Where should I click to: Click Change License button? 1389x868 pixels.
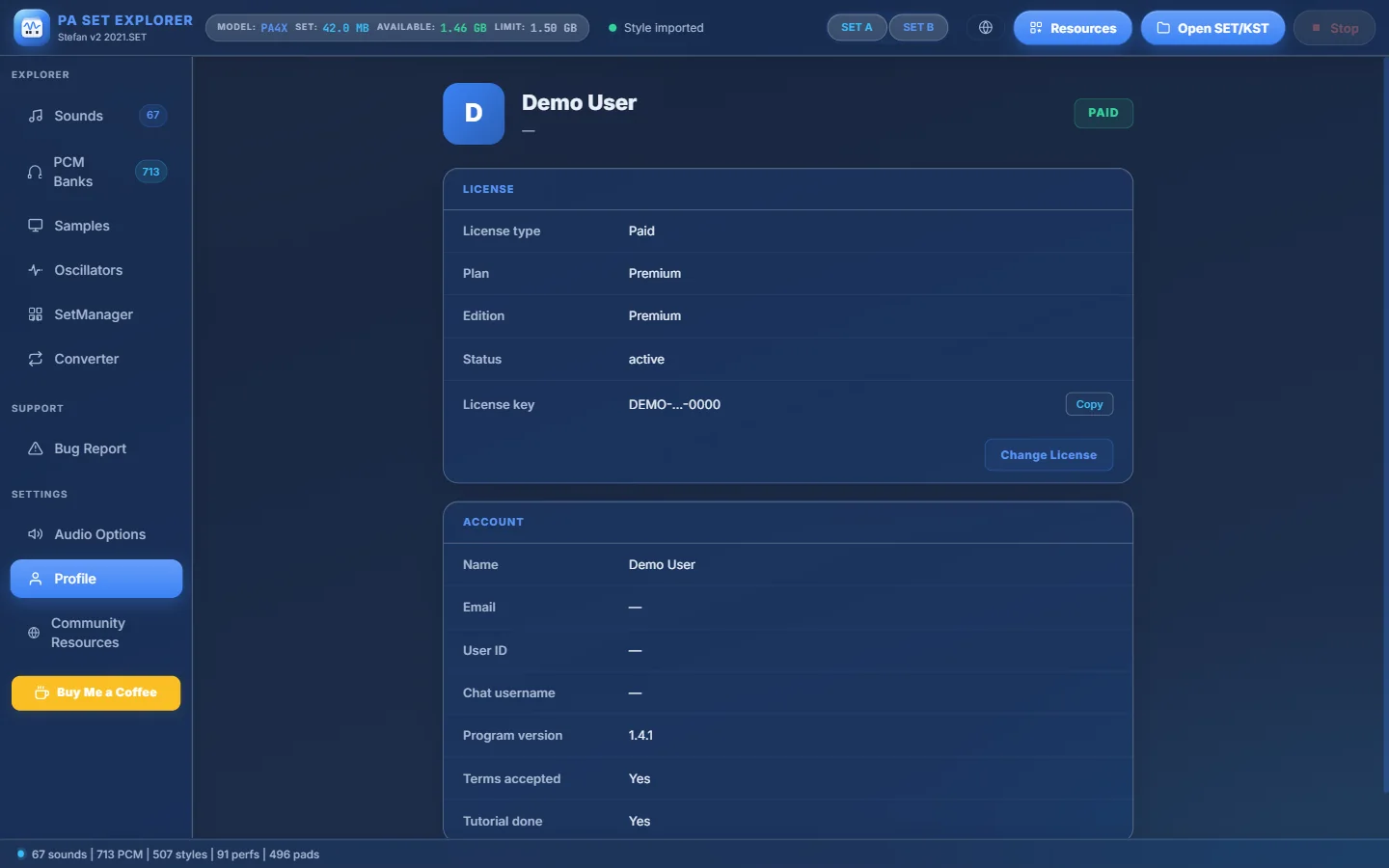(x=1049, y=455)
